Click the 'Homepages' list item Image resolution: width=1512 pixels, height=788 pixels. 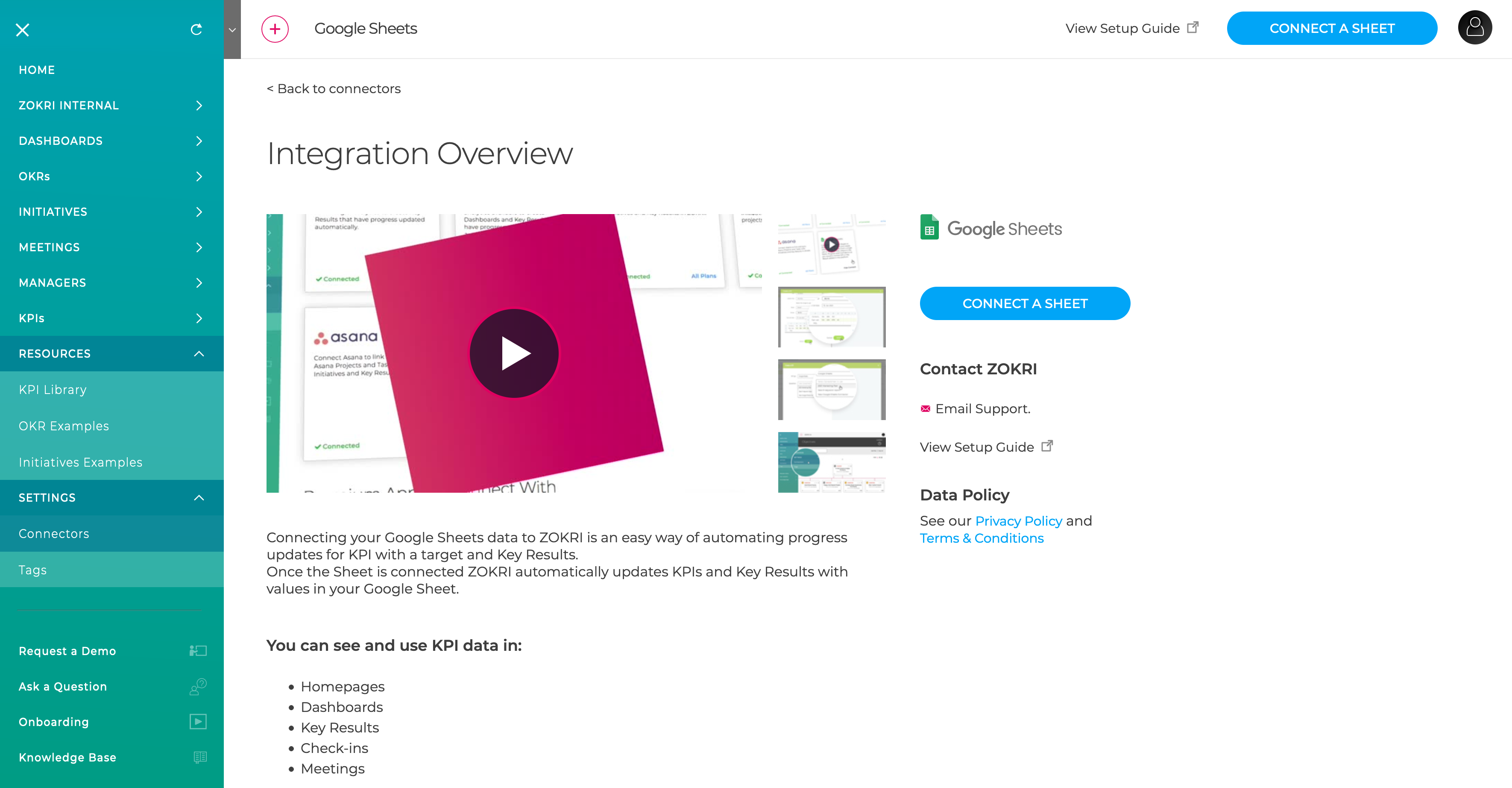tap(343, 686)
